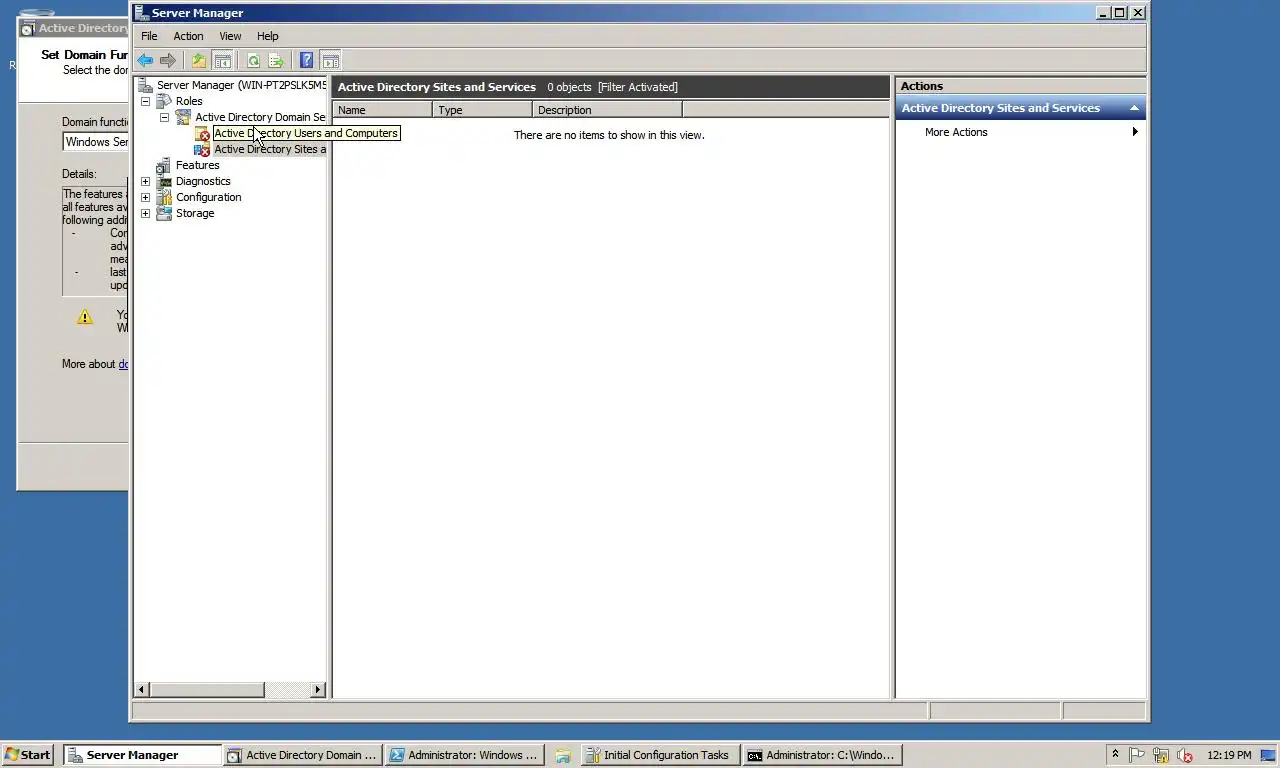Open Windows Explorer from taskbar folder icon

point(563,755)
